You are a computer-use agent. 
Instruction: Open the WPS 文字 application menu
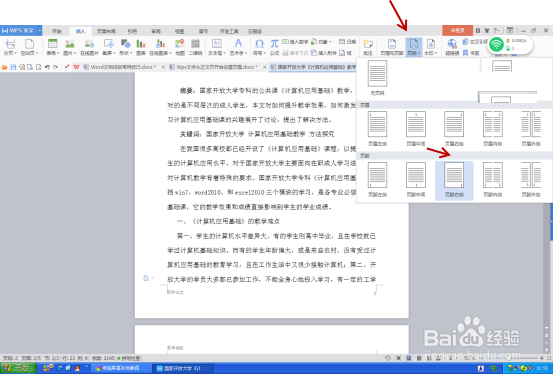tap(21, 31)
